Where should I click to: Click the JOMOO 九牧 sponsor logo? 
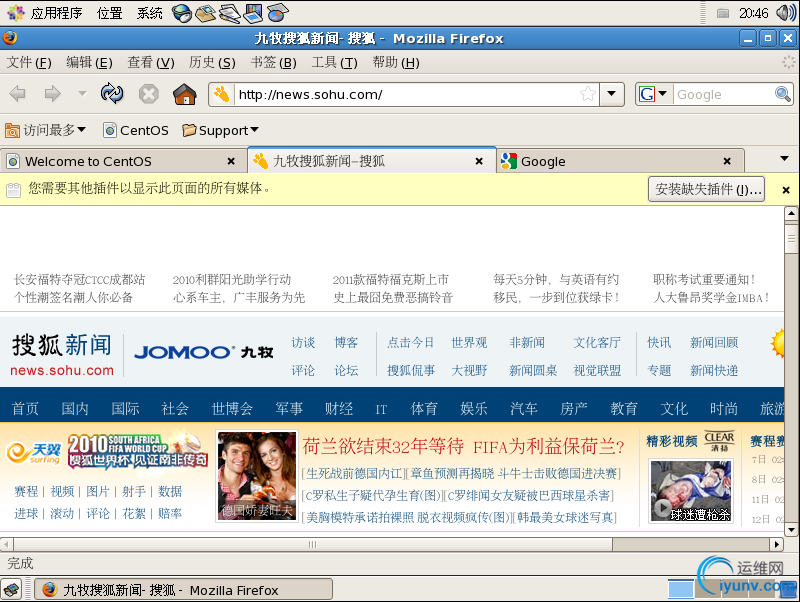[x=204, y=352]
